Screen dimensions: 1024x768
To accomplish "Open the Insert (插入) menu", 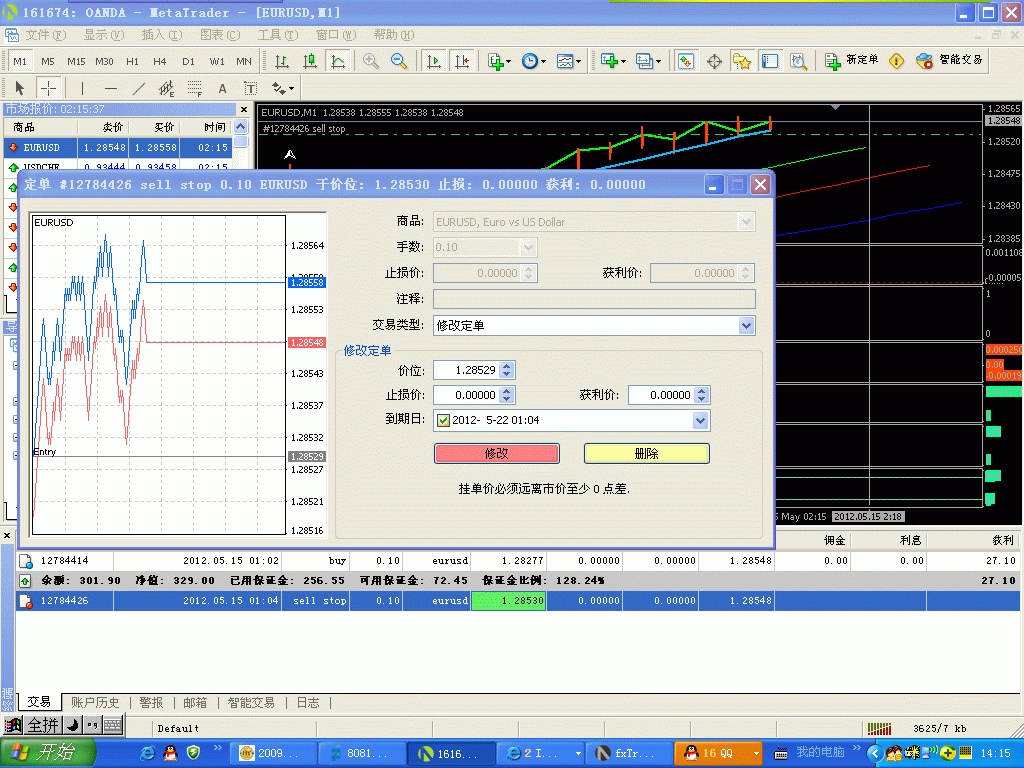I will 161,35.
